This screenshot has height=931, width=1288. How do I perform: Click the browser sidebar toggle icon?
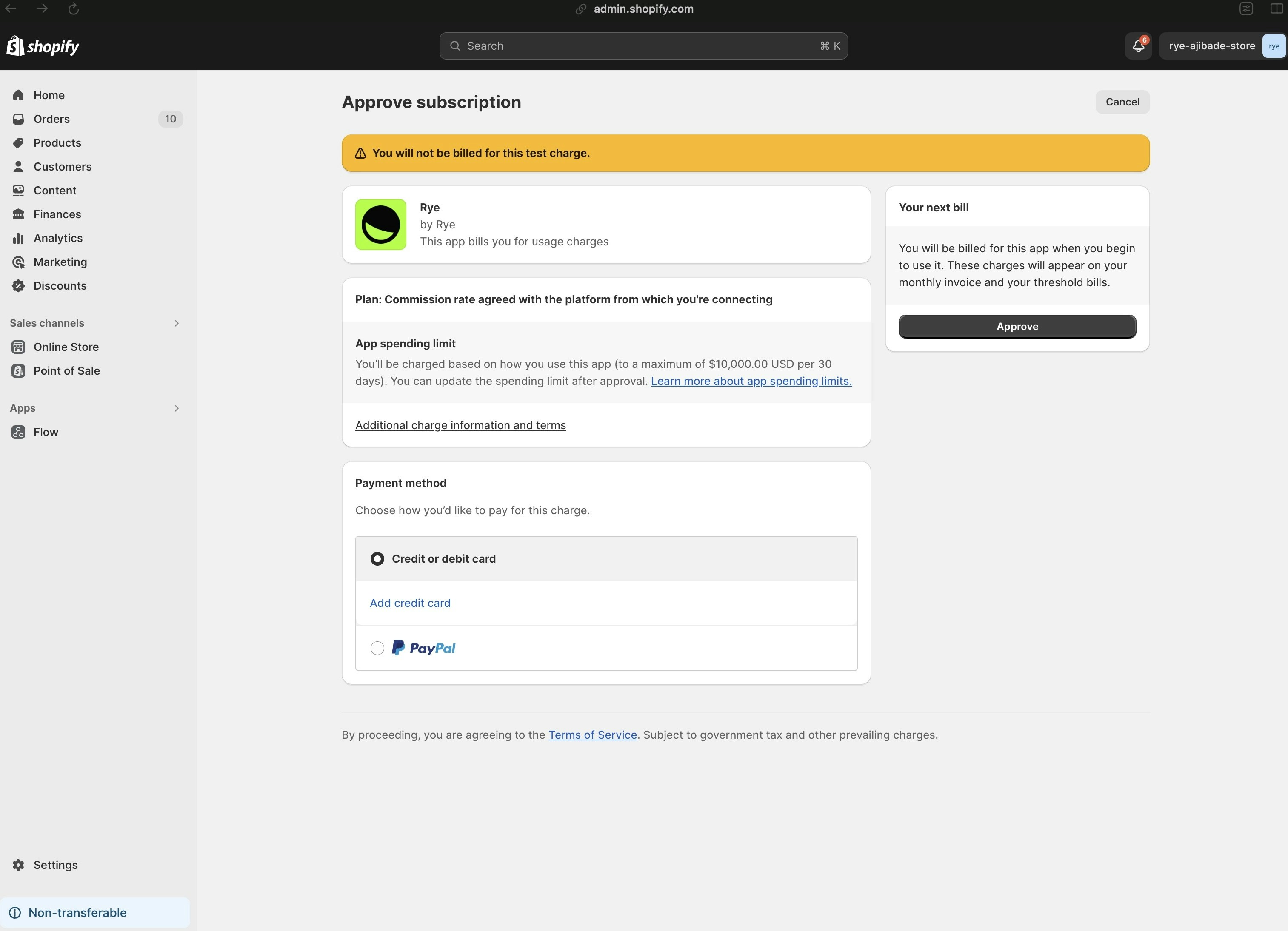click(x=1276, y=9)
